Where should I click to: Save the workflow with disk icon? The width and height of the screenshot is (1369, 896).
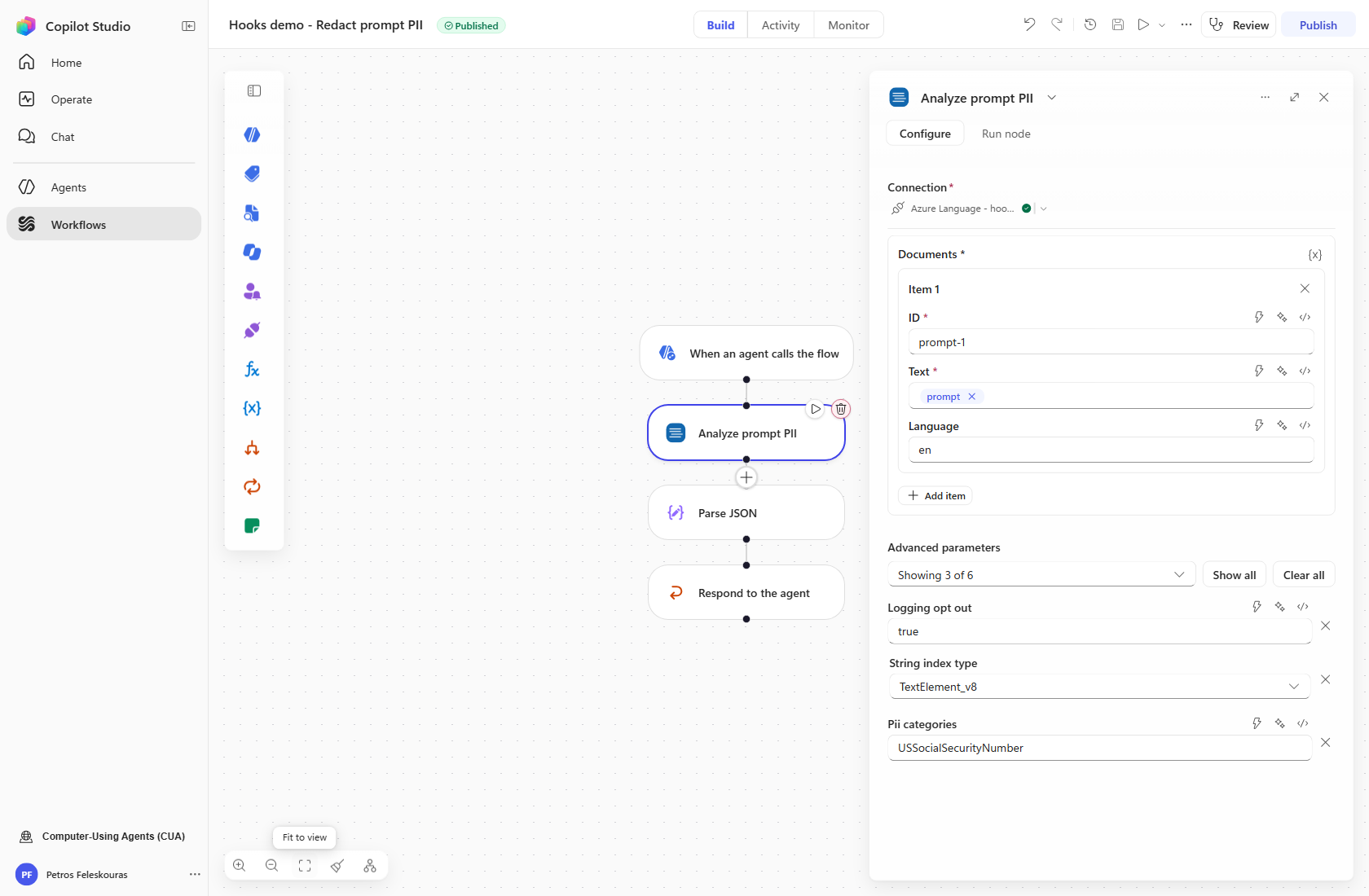pyautogui.click(x=1118, y=24)
